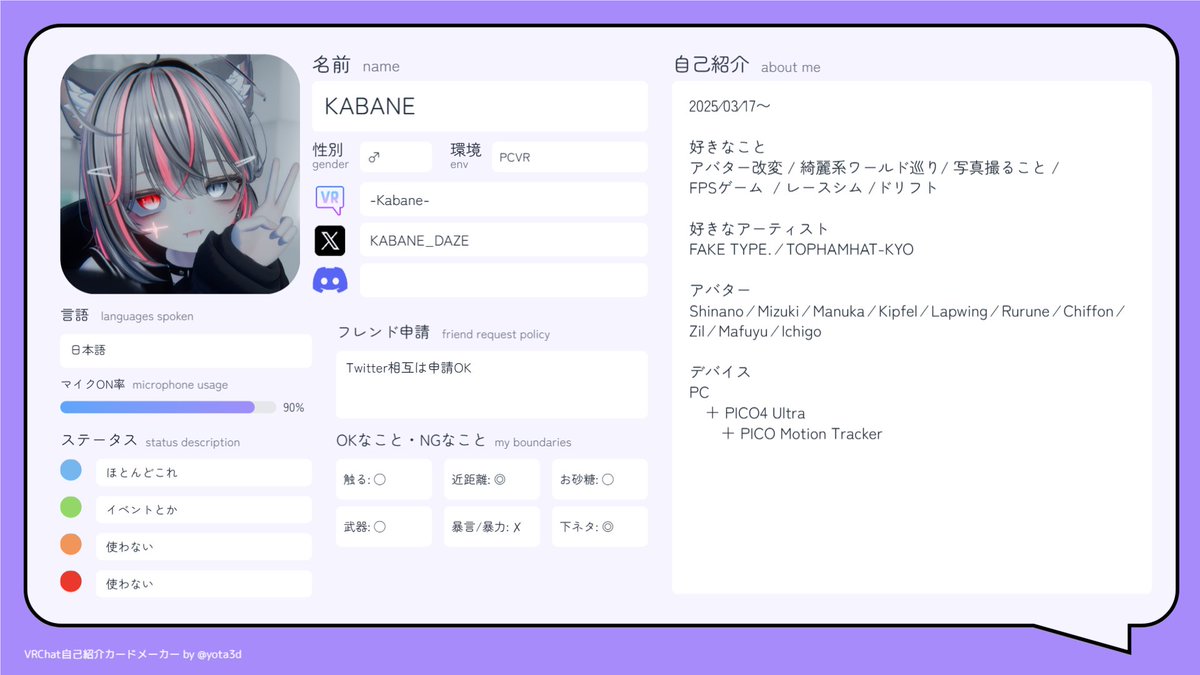Click the avatar profile picture
Screen dimensions: 1200x675
(x=180, y=174)
